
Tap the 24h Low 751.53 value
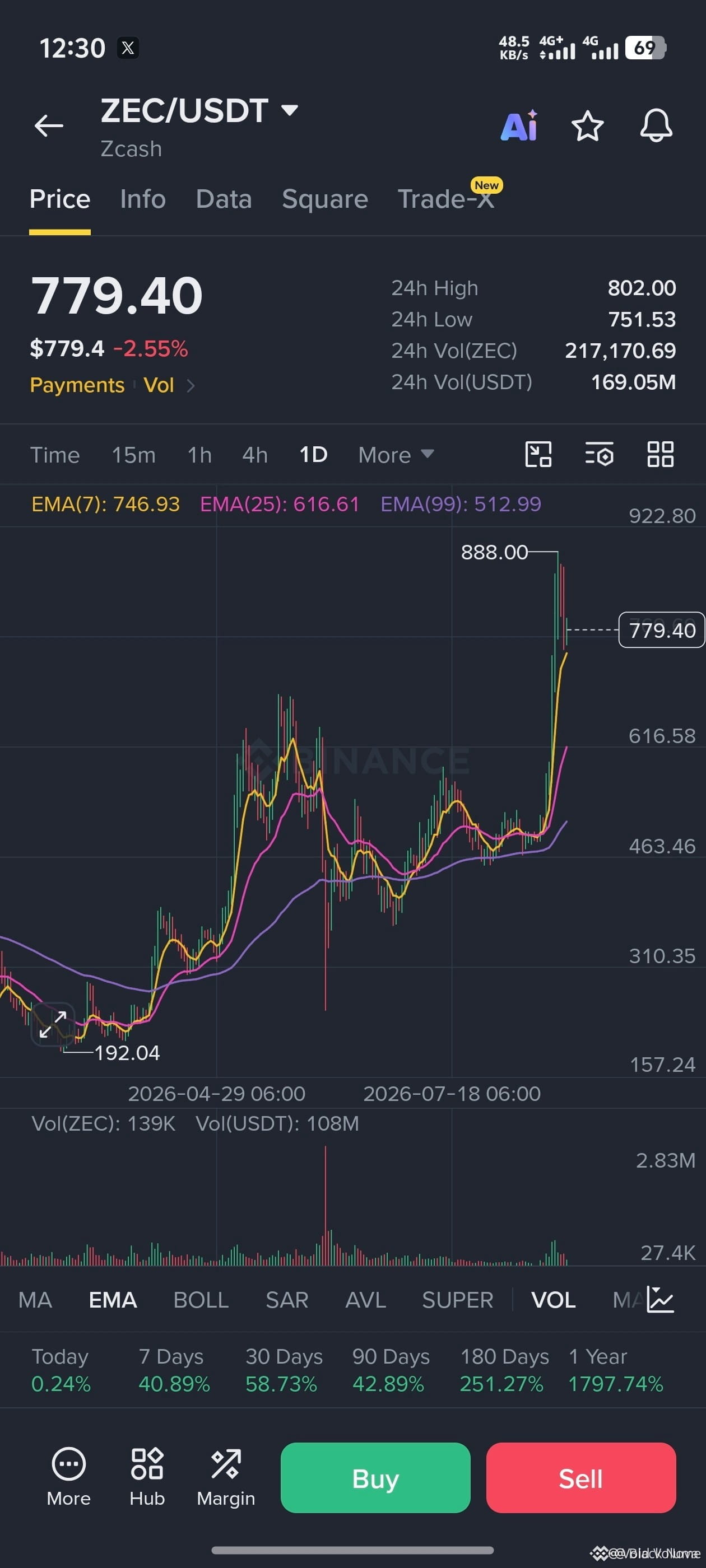tap(642, 320)
